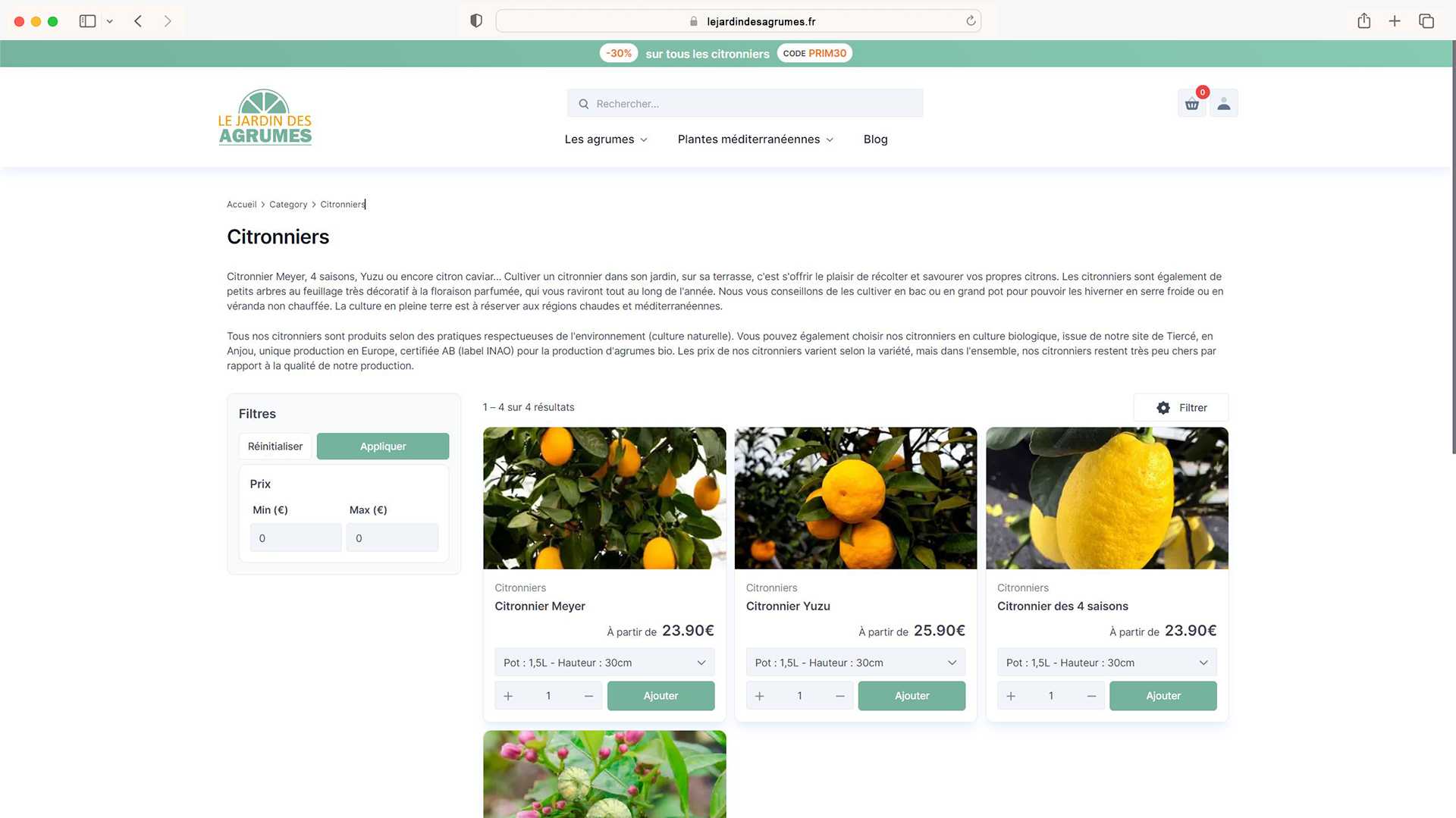Click the Réinitialiser button
The height and width of the screenshot is (818, 1456).
[x=275, y=447]
